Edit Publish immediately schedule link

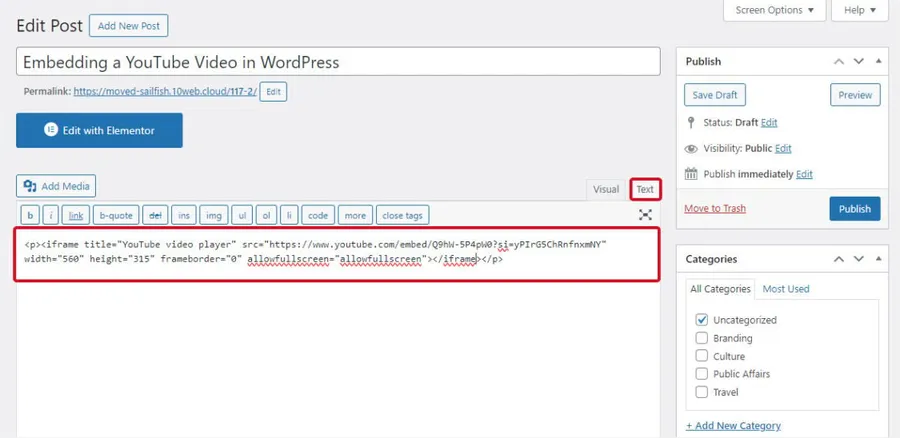pyautogui.click(x=804, y=174)
